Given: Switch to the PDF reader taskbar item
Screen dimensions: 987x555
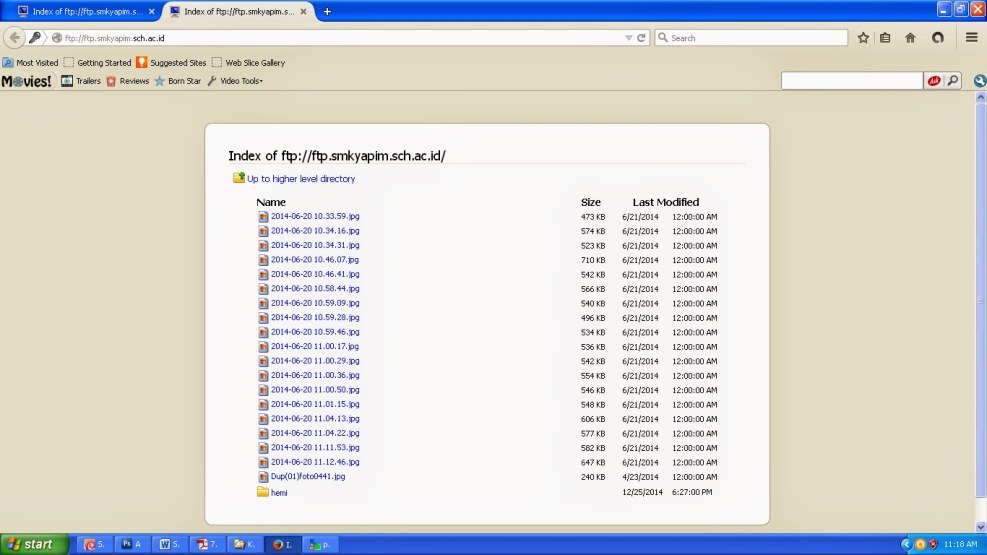Looking at the screenshot, I should pos(207,544).
